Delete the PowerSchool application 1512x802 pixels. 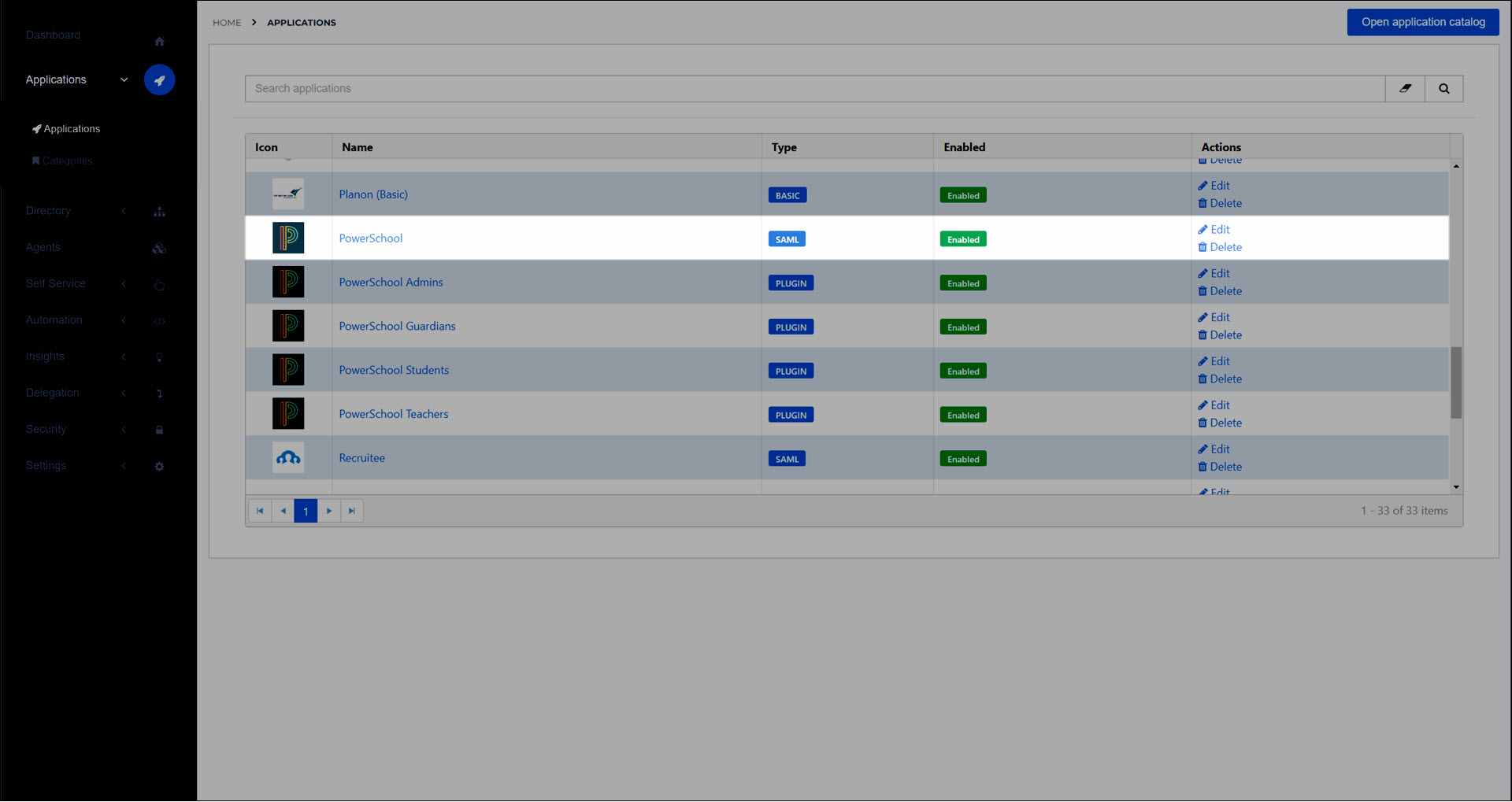pyautogui.click(x=1220, y=247)
